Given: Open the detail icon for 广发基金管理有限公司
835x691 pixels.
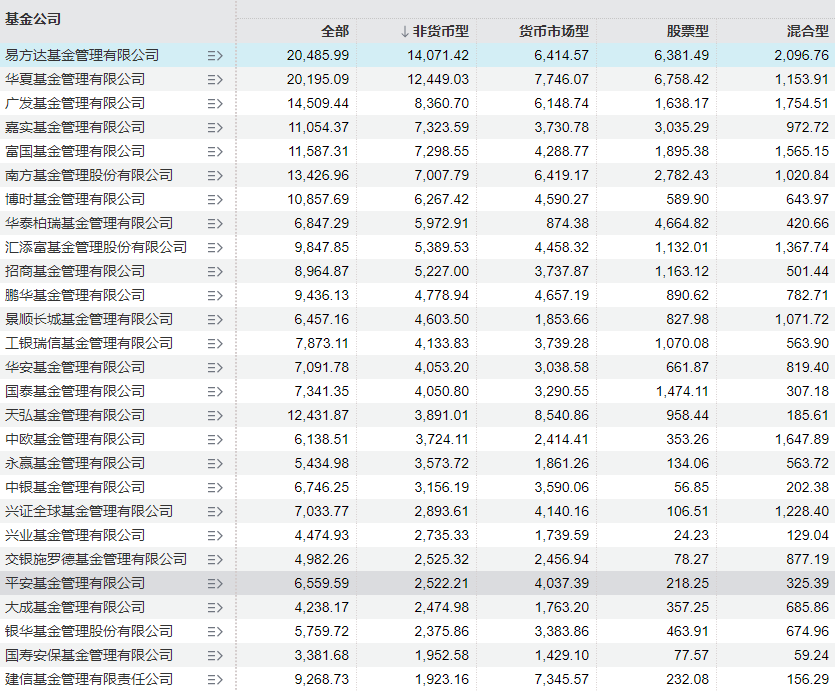Looking at the screenshot, I should pos(215,103).
